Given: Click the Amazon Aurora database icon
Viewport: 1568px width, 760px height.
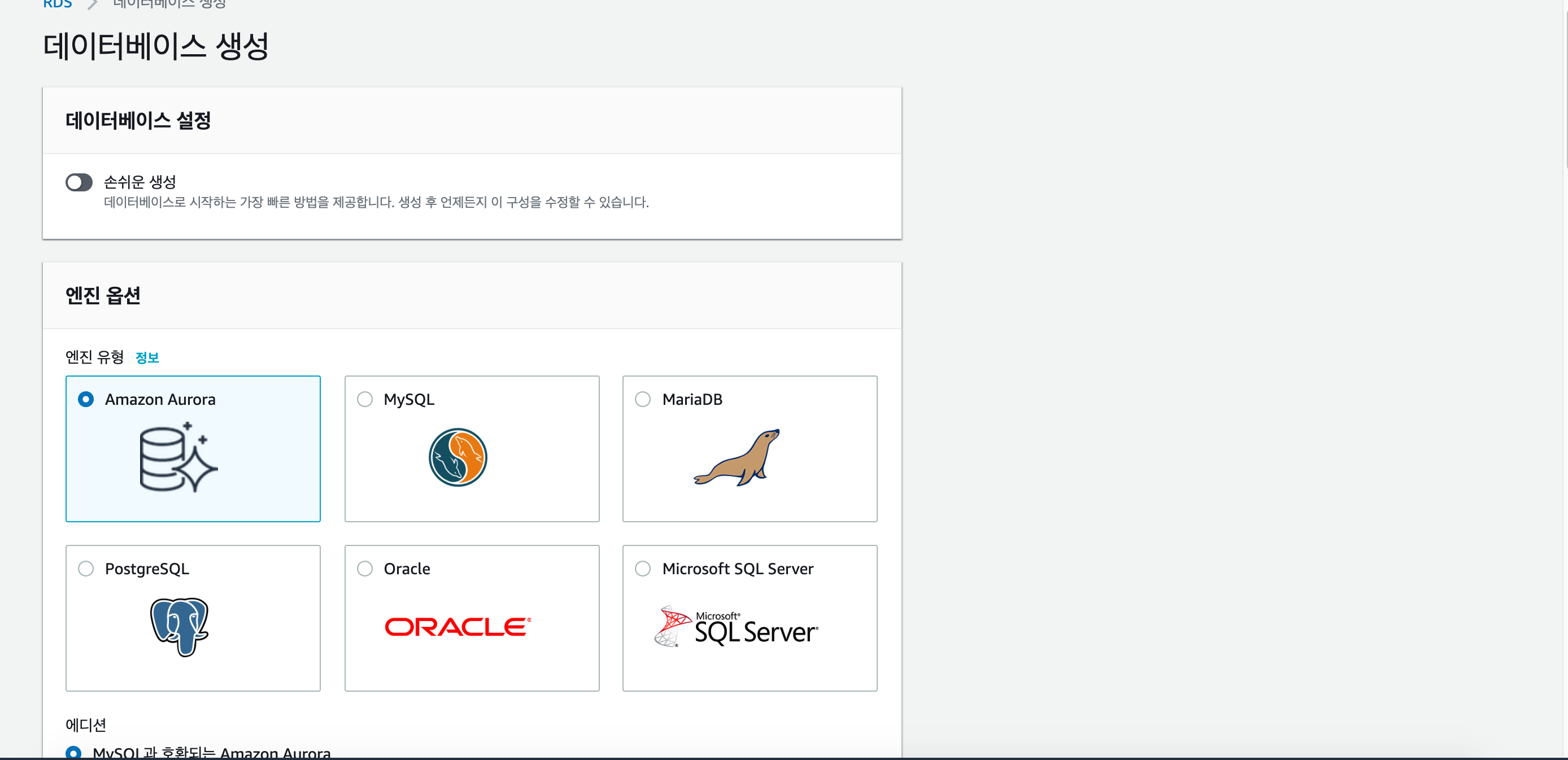Looking at the screenshot, I should (178, 457).
